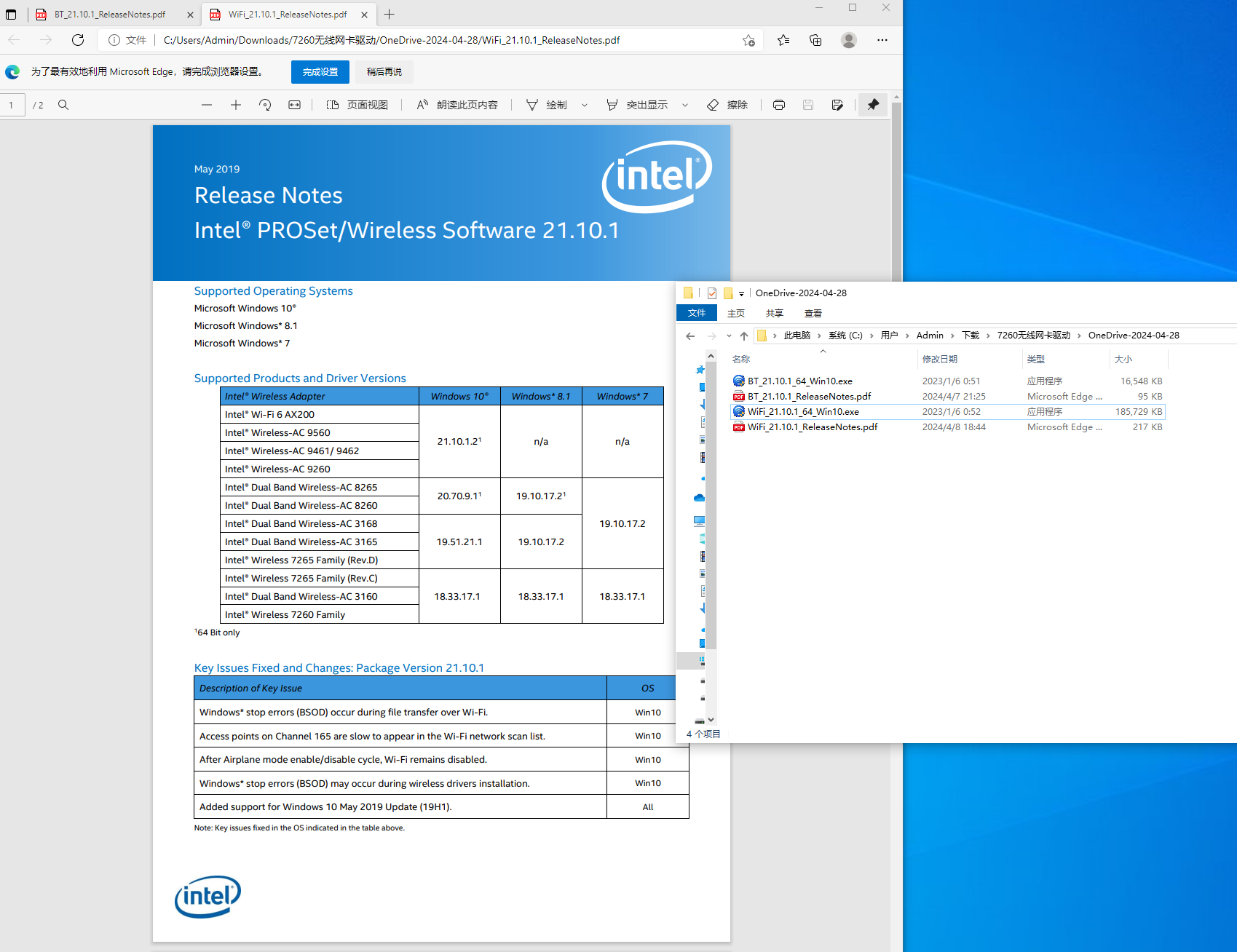Click the Edge back arrow
This screenshot has width=1237, height=952.
[14, 40]
